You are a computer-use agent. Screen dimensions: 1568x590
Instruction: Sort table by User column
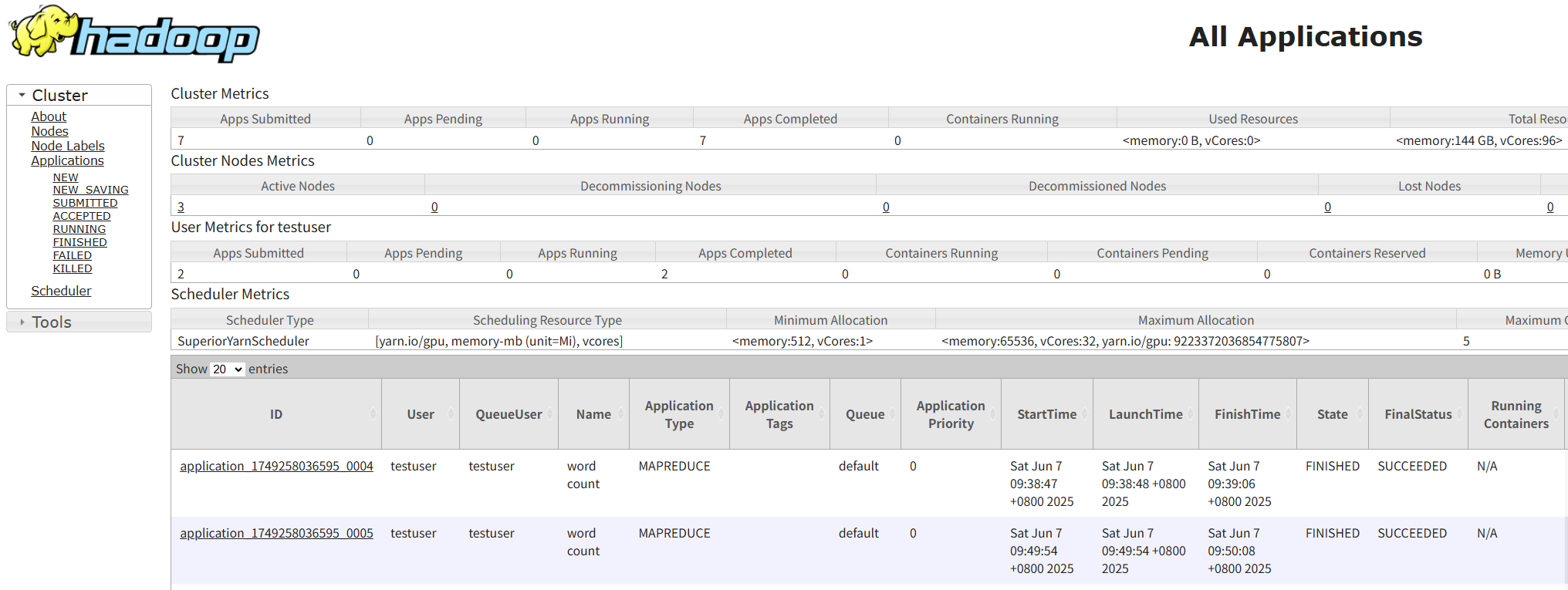421,414
